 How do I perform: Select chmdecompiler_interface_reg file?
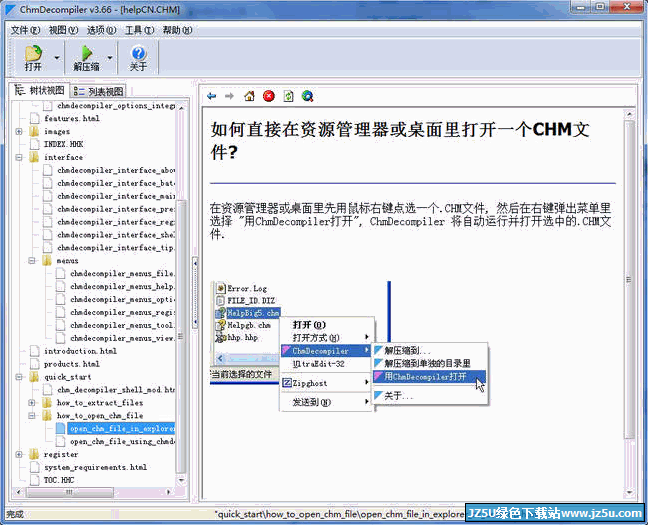click(116, 222)
